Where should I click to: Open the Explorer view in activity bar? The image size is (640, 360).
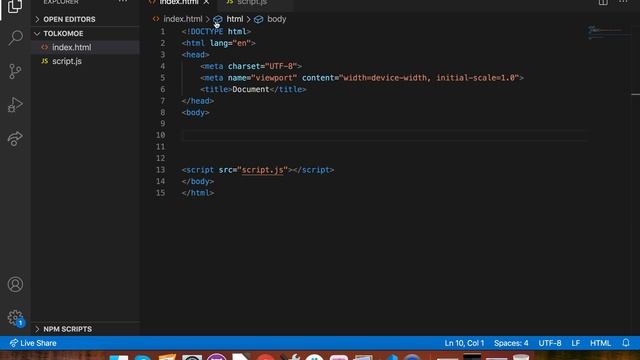pyautogui.click(x=15, y=6)
